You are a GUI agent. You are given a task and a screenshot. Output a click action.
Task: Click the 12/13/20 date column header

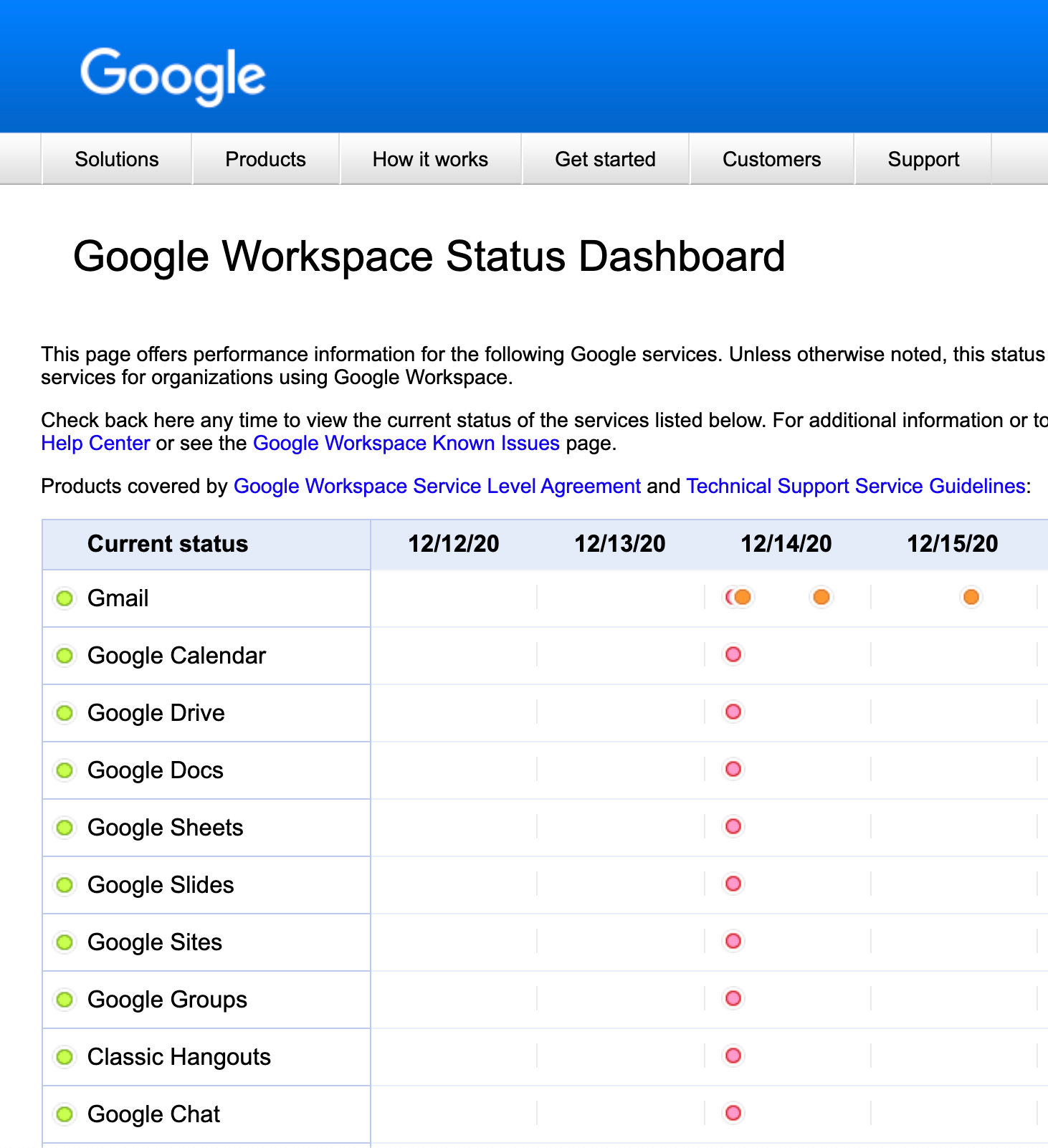click(620, 544)
